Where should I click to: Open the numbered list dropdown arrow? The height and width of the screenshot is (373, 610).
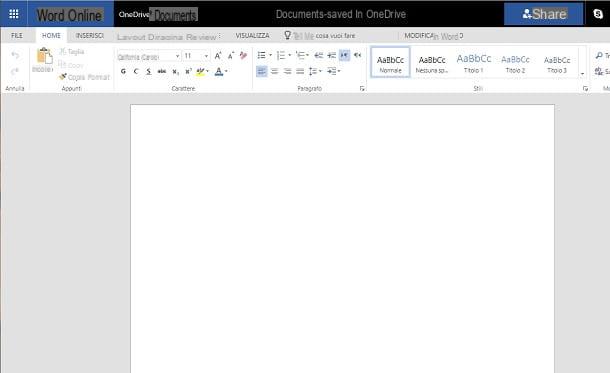289,55
